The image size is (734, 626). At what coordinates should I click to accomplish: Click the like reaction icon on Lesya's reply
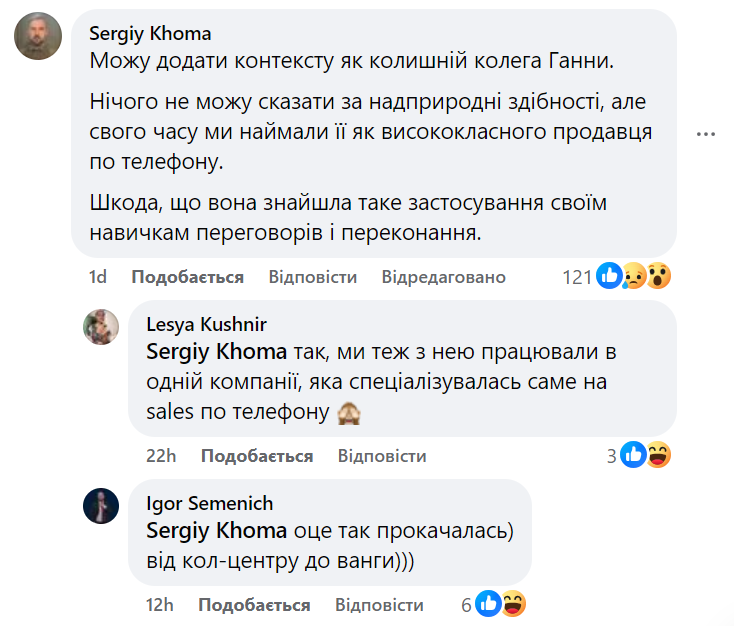633,455
